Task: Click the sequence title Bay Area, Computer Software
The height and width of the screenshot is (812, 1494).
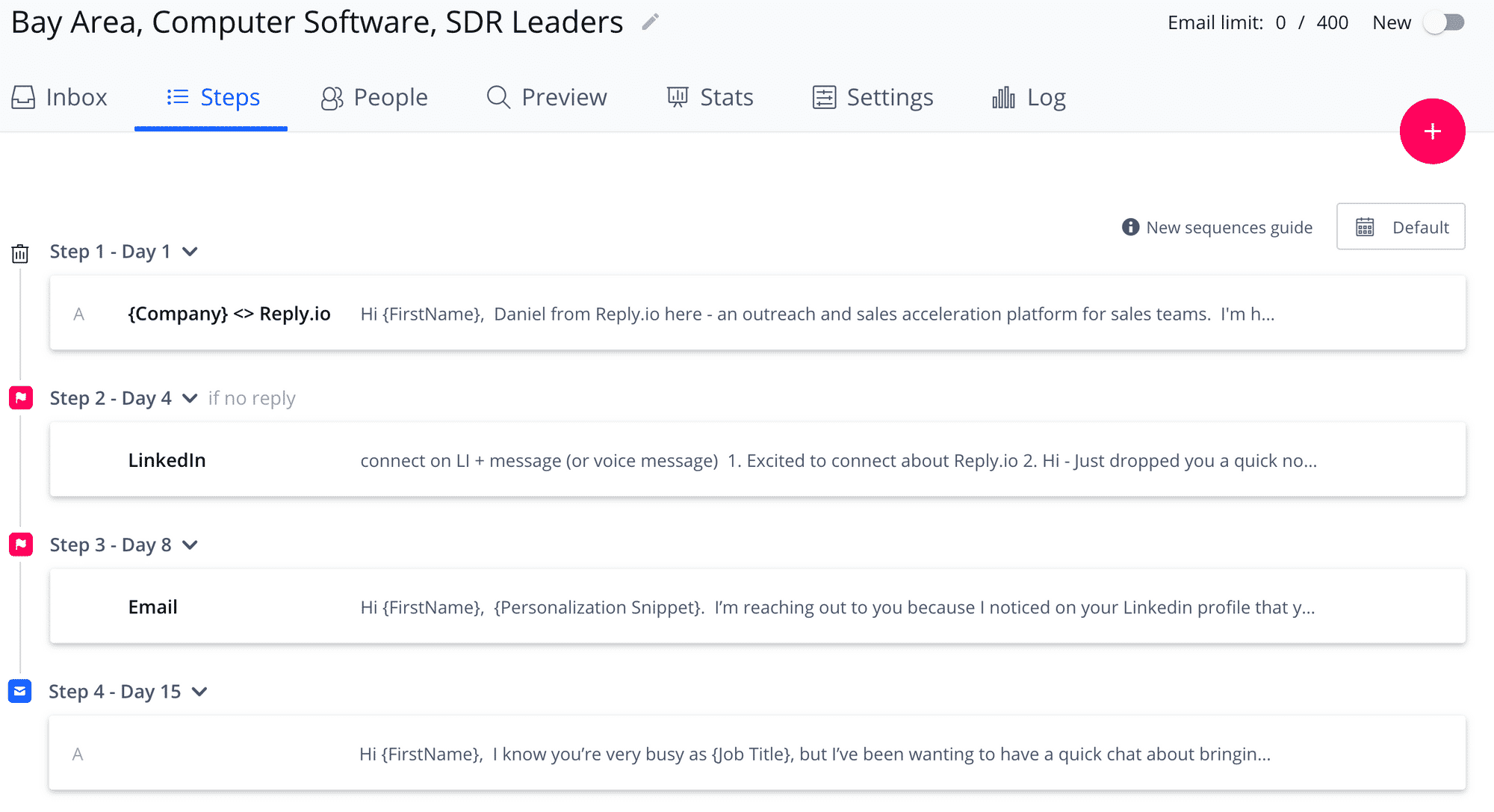Action: point(317,22)
